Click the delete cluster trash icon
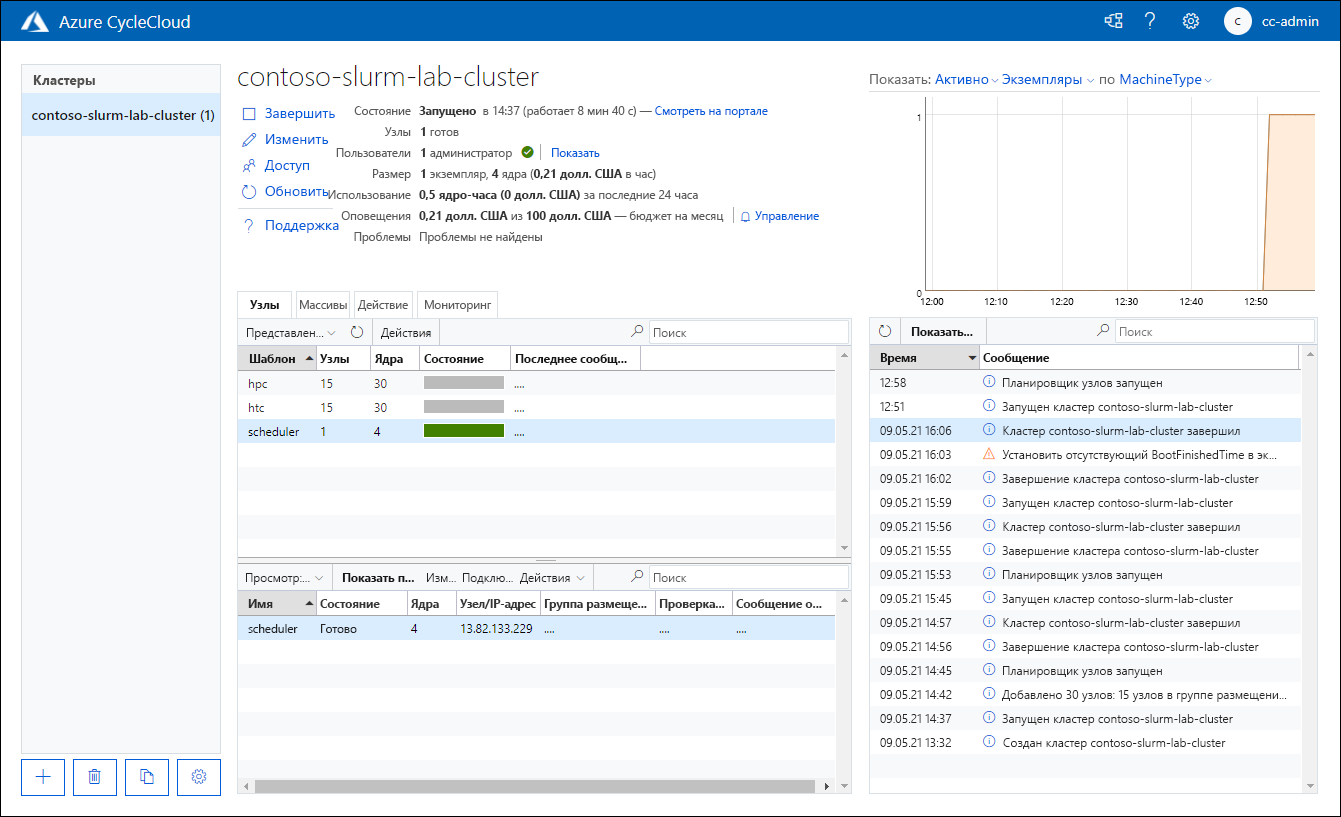The width and height of the screenshot is (1341, 817). click(x=95, y=777)
